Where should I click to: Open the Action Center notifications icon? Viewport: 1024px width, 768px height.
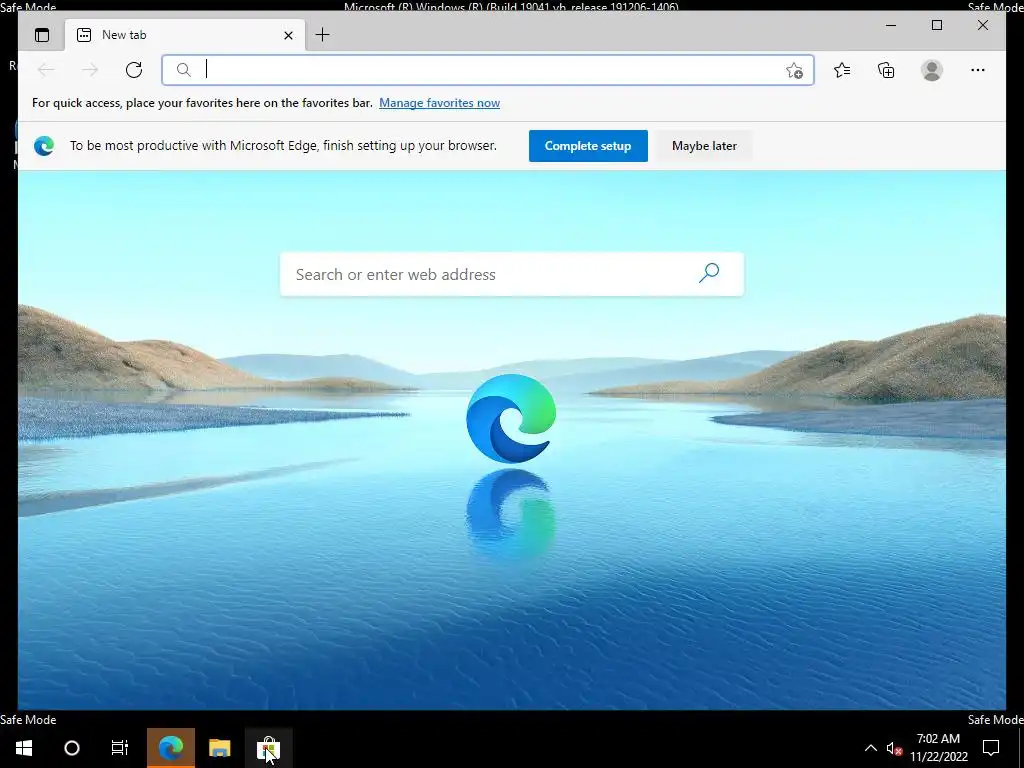[x=991, y=748]
